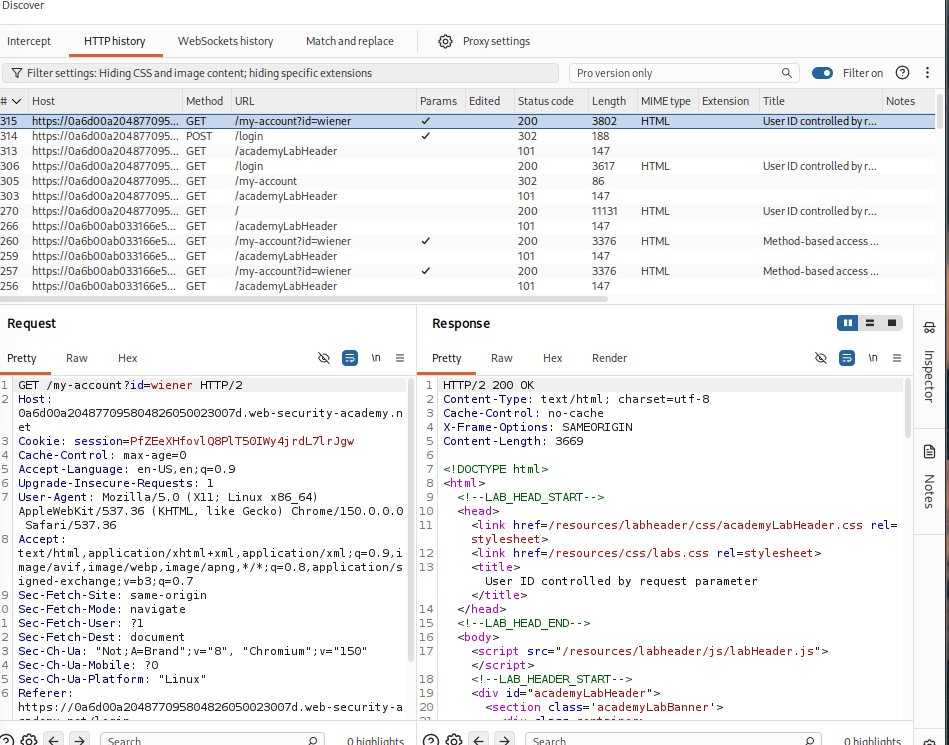Open the three-dot options menu next to Filter on
Screen dimensions: 949x745
(927, 73)
